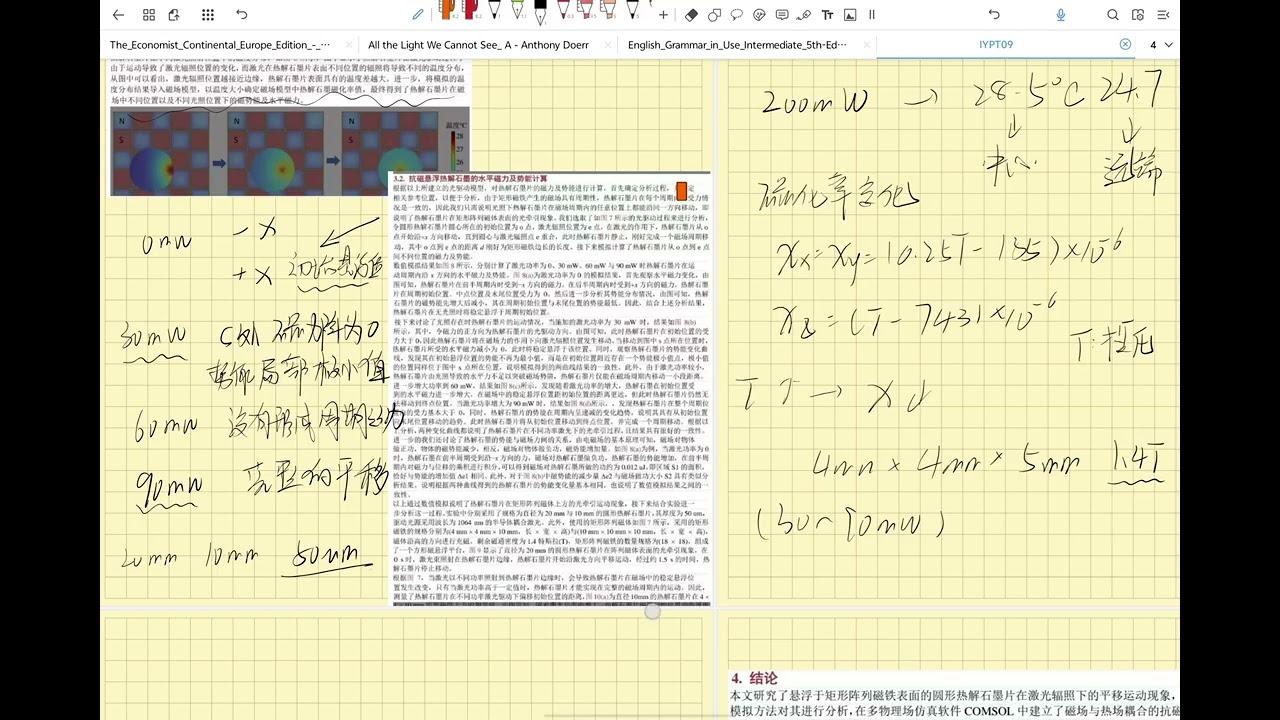Search the note with magnifier
1280x720 pixels.
tap(1113, 15)
